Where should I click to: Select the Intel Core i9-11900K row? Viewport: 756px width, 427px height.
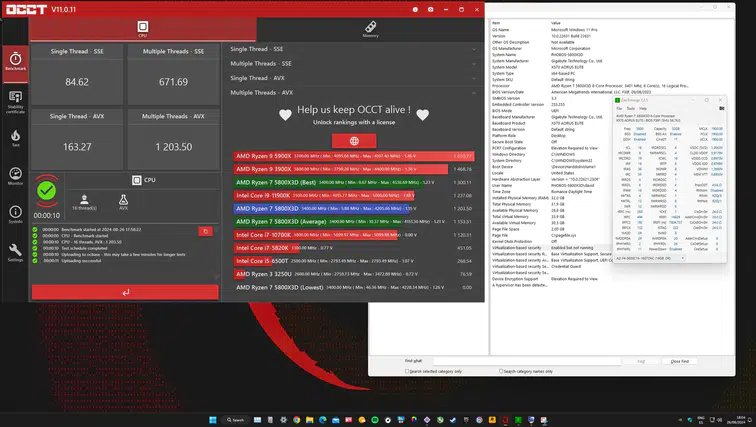pos(354,195)
